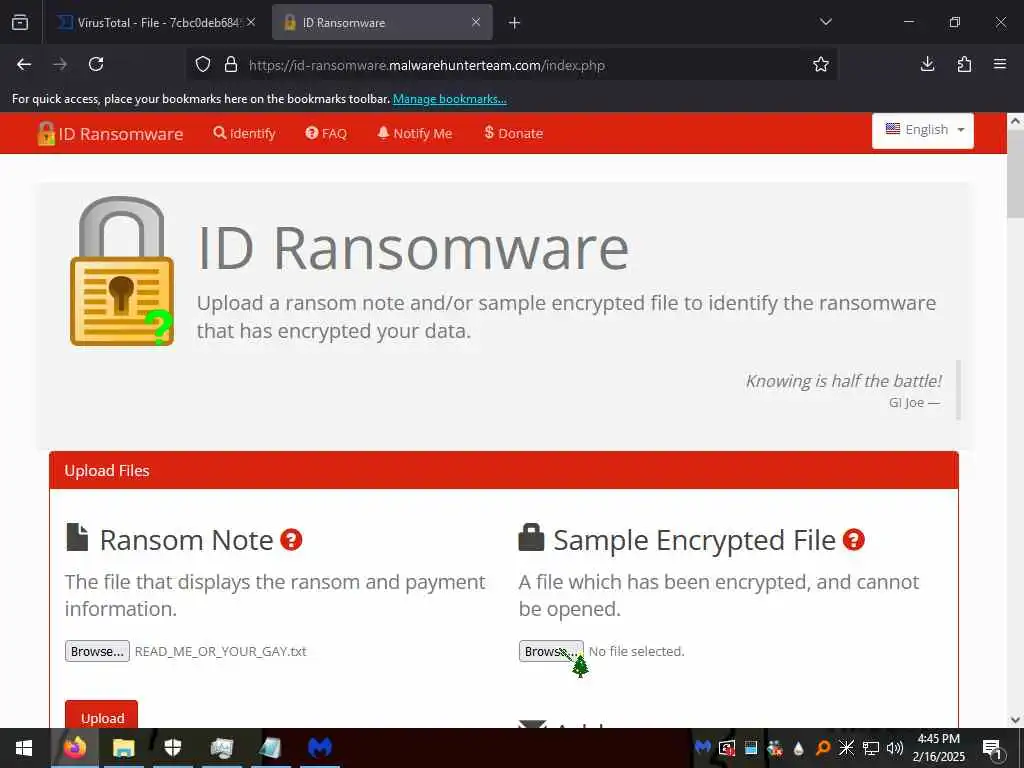Open the Manage bookmarks link

(449, 99)
